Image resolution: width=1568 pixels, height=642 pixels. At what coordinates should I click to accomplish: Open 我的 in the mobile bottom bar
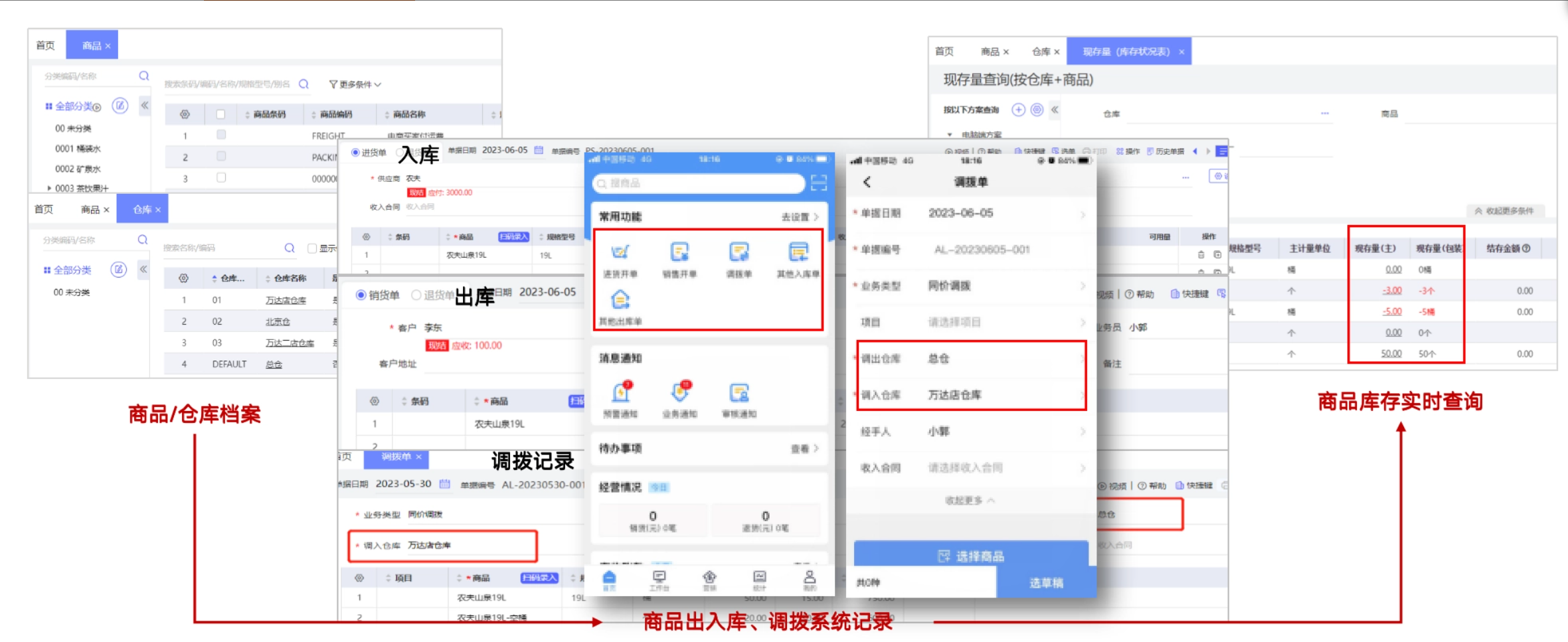(x=810, y=581)
